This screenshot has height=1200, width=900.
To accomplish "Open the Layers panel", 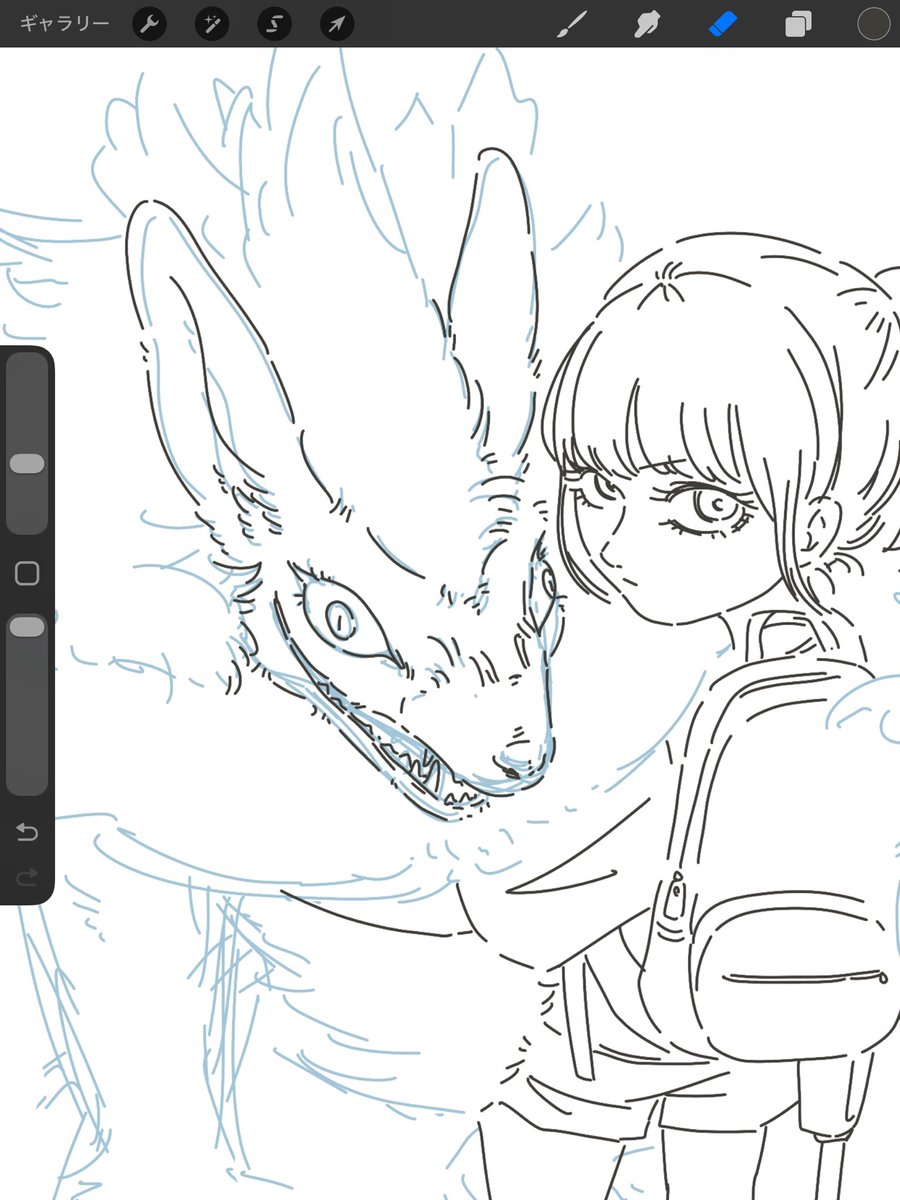I will pyautogui.click(x=798, y=24).
